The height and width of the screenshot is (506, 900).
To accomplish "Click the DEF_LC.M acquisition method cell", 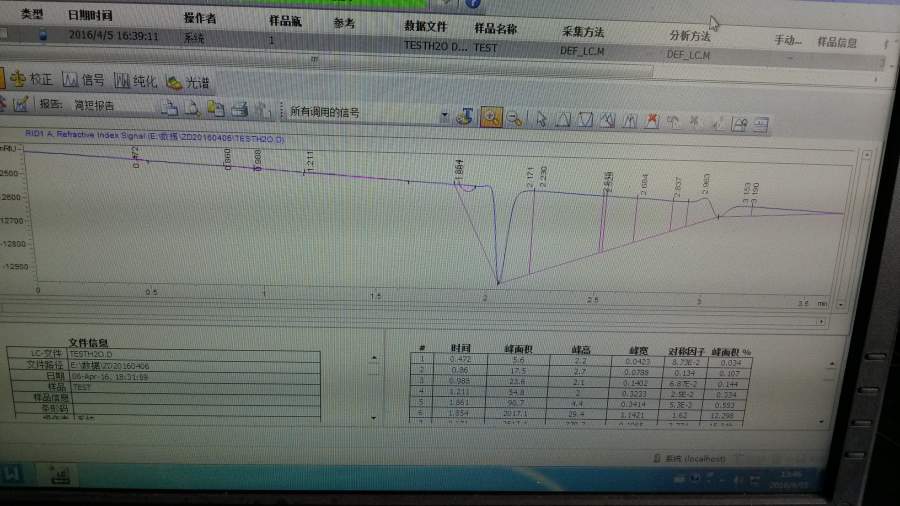I will point(582,50).
